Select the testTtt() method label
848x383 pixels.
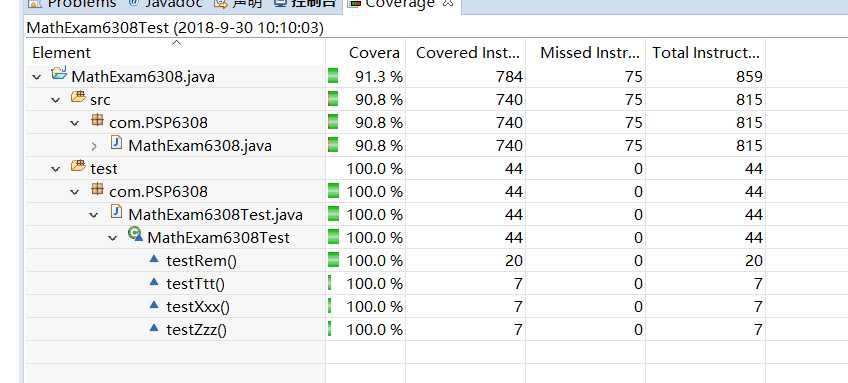(x=195, y=284)
